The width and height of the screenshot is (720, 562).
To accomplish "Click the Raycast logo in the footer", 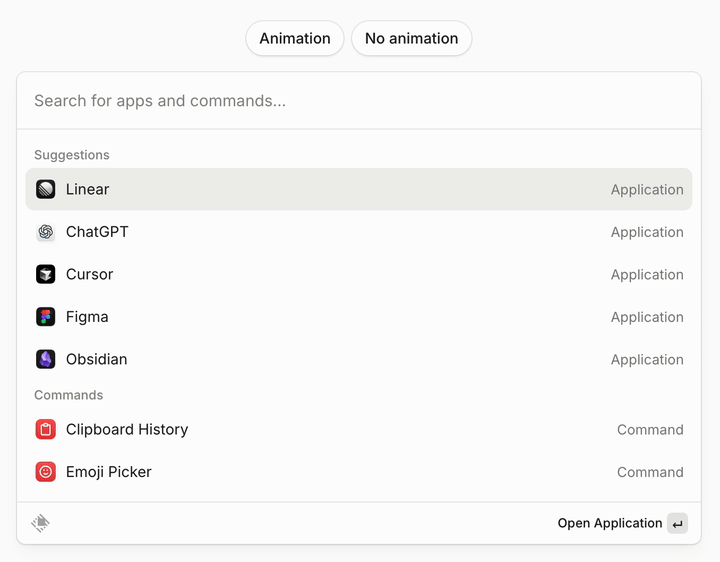I will 41,523.
